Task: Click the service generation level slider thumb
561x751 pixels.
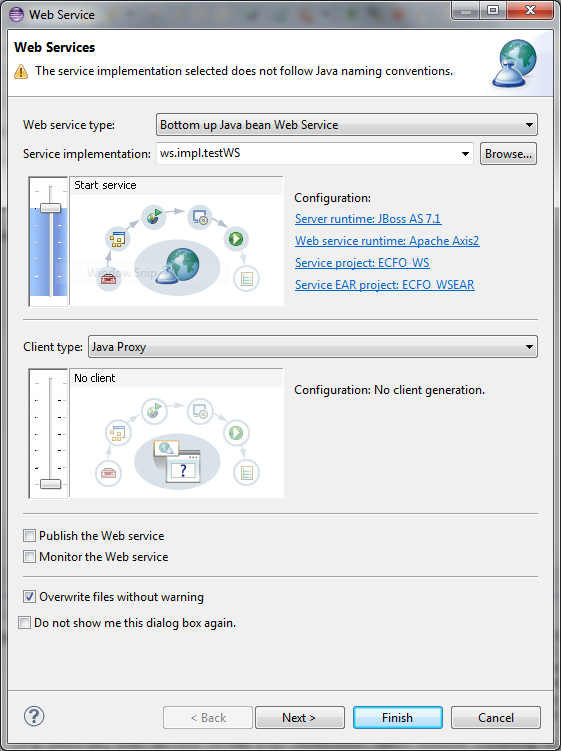Action: 50,208
